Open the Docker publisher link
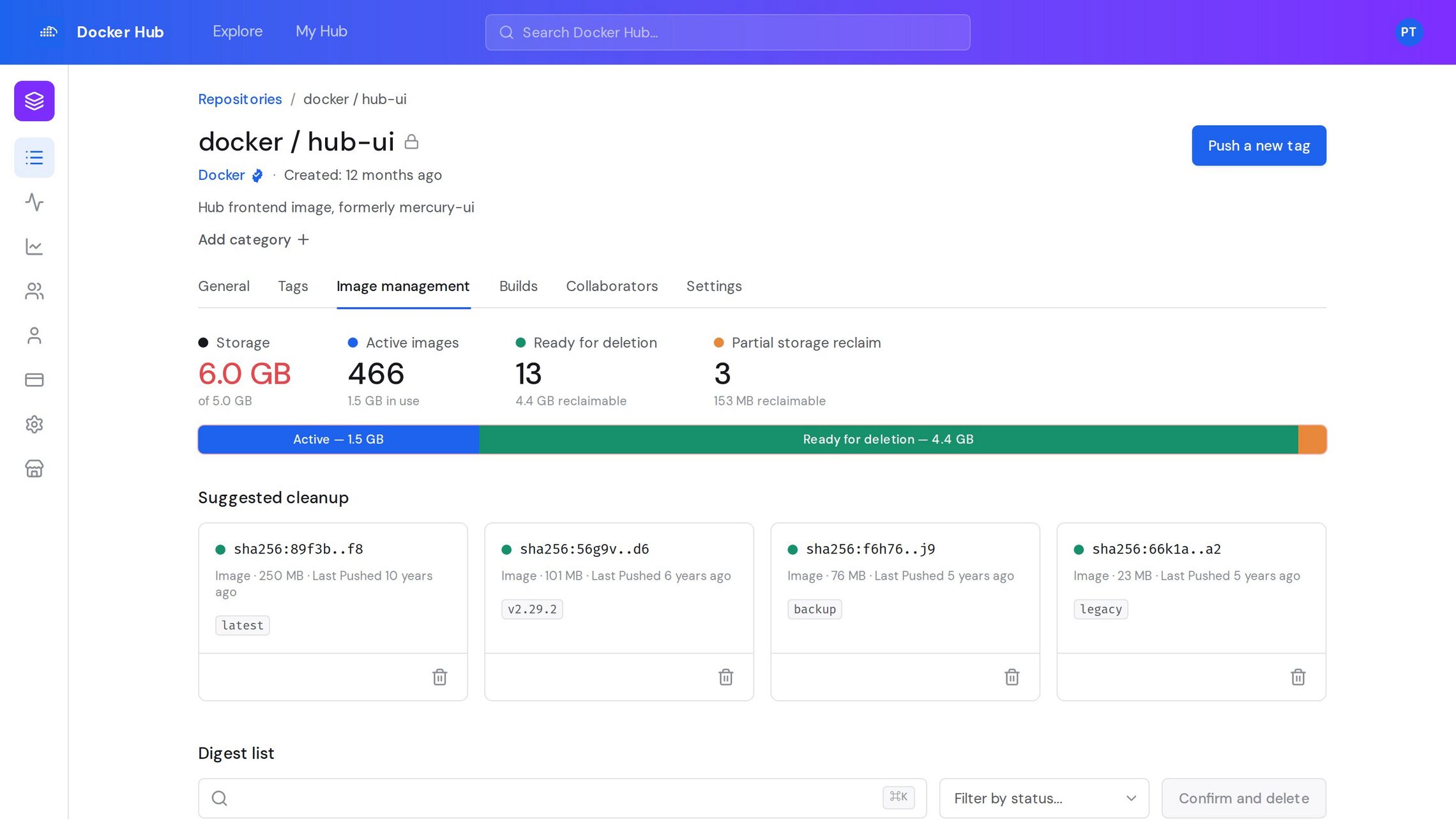The height and width of the screenshot is (819, 1456). pos(222,175)
